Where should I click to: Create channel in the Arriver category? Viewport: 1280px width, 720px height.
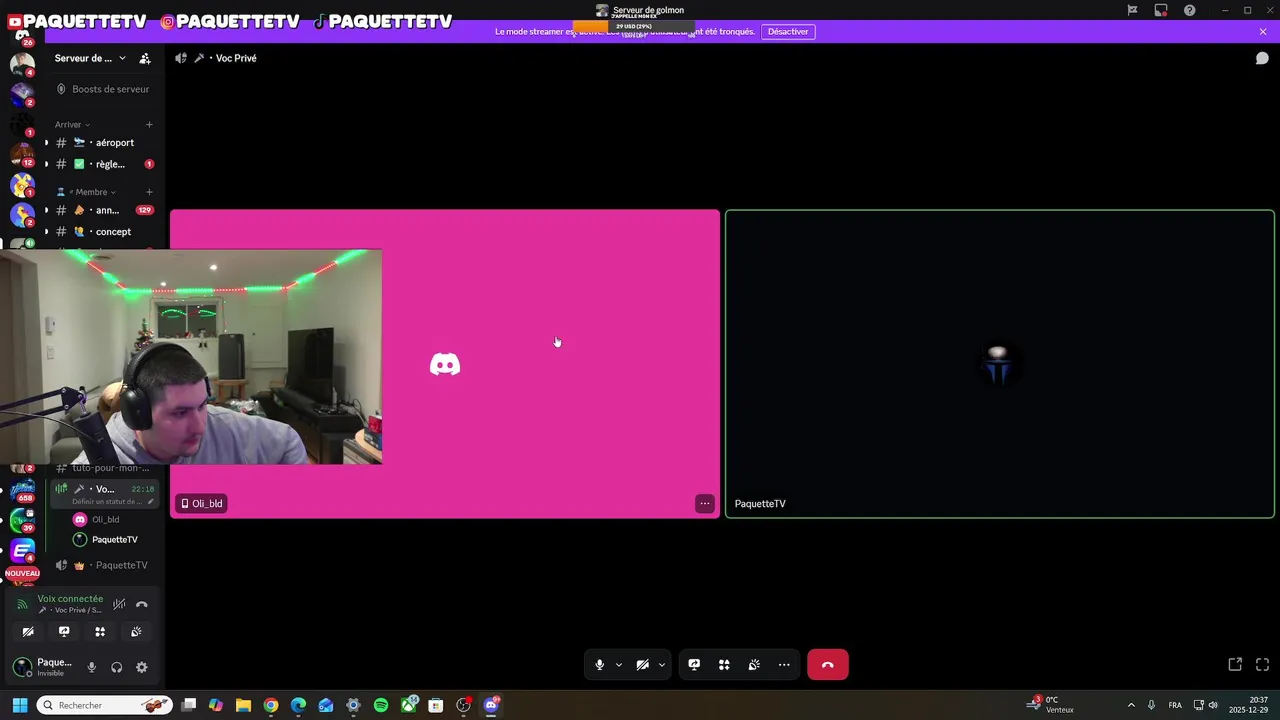point(149,125)
